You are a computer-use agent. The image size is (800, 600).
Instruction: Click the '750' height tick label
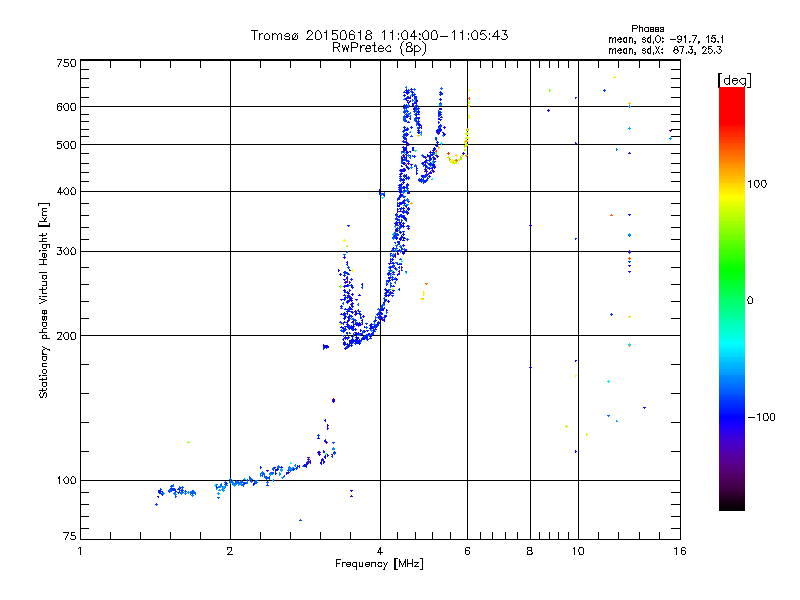tap(66, 63)
